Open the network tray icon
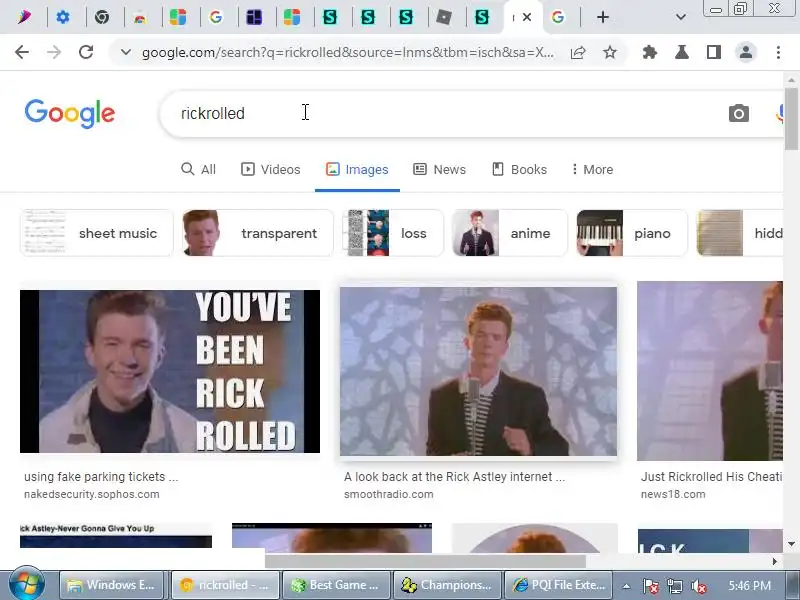The height and width of the screenshot is (600, 800). coord(674,586)
